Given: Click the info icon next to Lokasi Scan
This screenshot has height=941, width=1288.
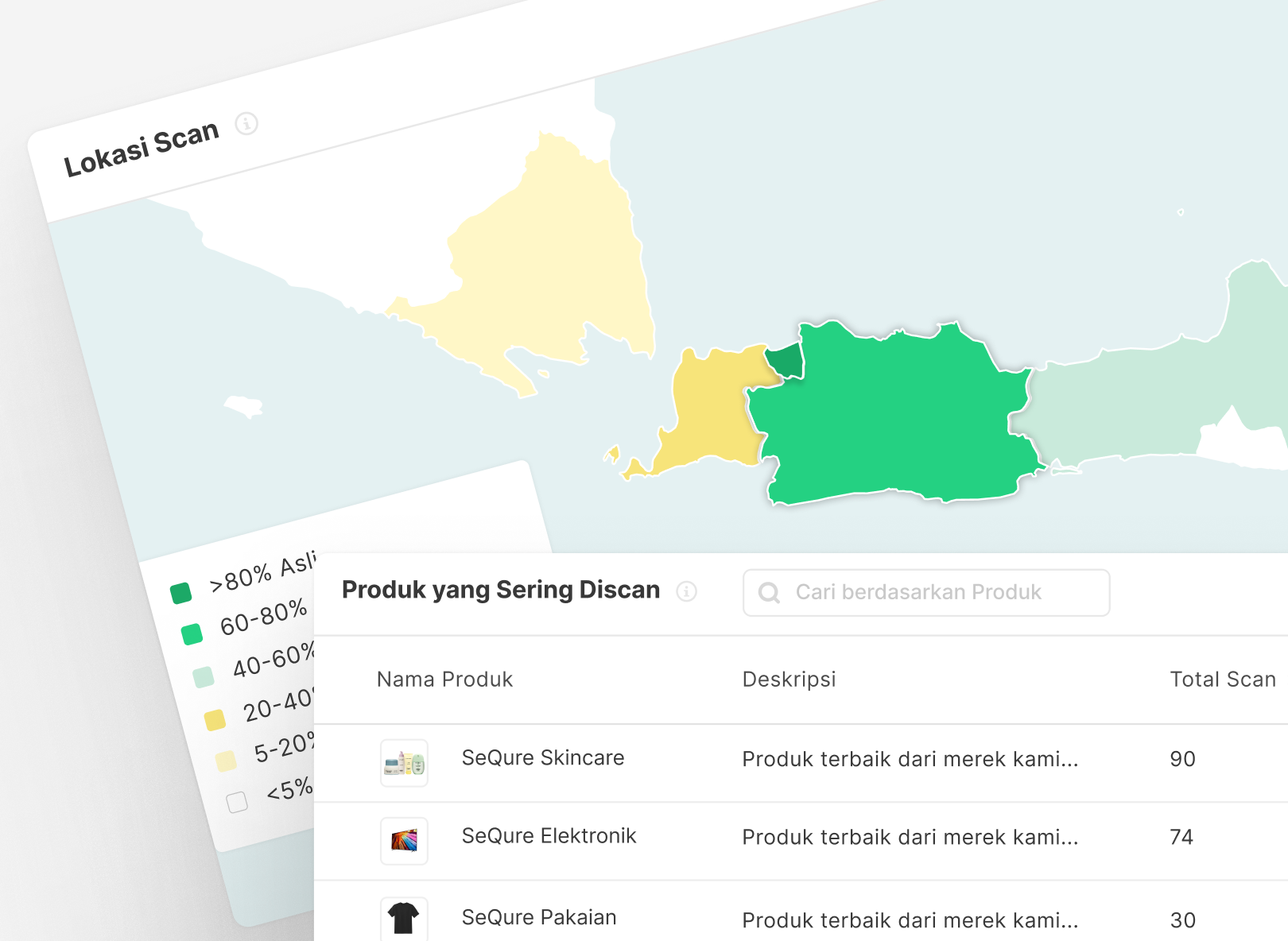Looking at the screenshot, I should (x=246, y=124).
